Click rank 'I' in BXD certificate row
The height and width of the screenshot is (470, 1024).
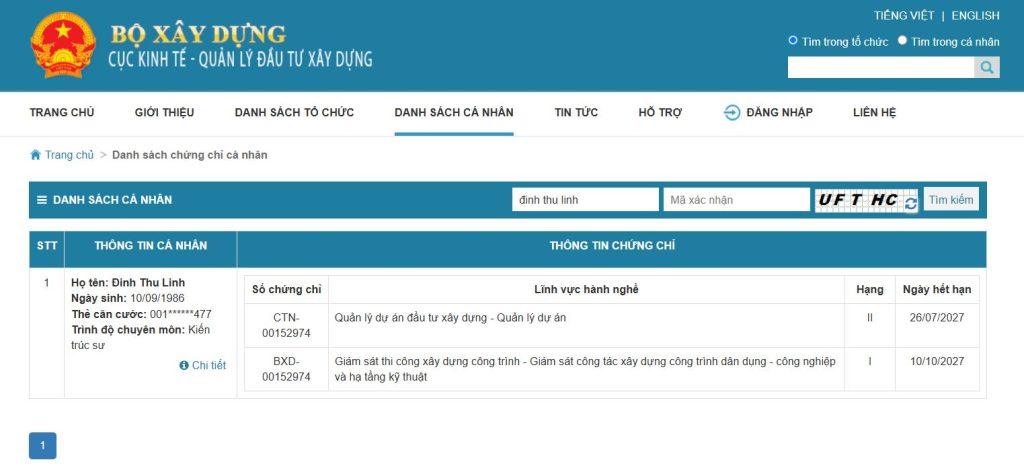coord(869,361)
